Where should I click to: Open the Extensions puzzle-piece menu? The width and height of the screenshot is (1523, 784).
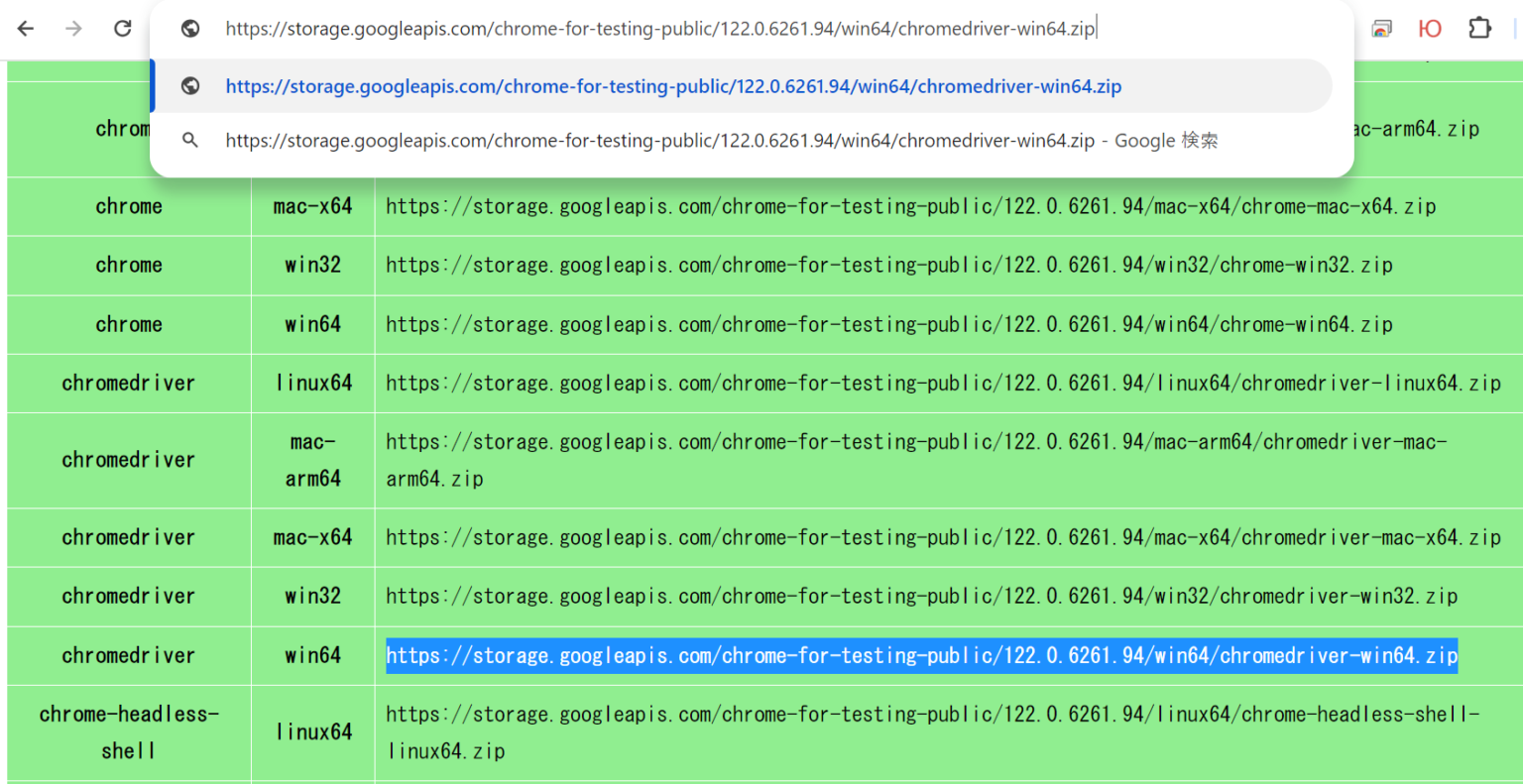[1479, 29]
